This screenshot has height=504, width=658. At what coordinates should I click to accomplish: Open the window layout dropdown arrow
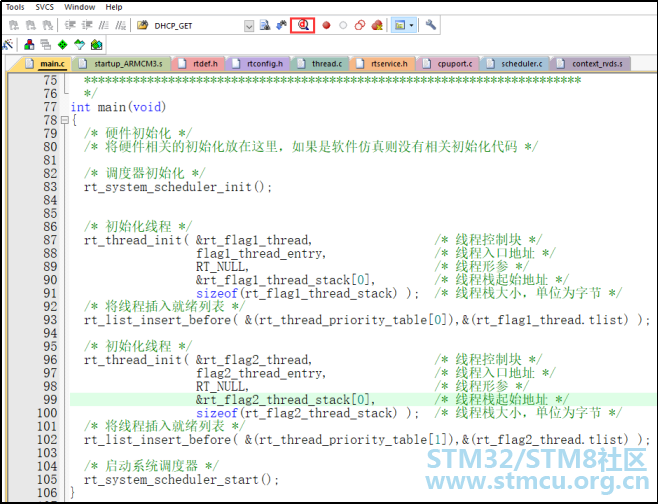411,26
